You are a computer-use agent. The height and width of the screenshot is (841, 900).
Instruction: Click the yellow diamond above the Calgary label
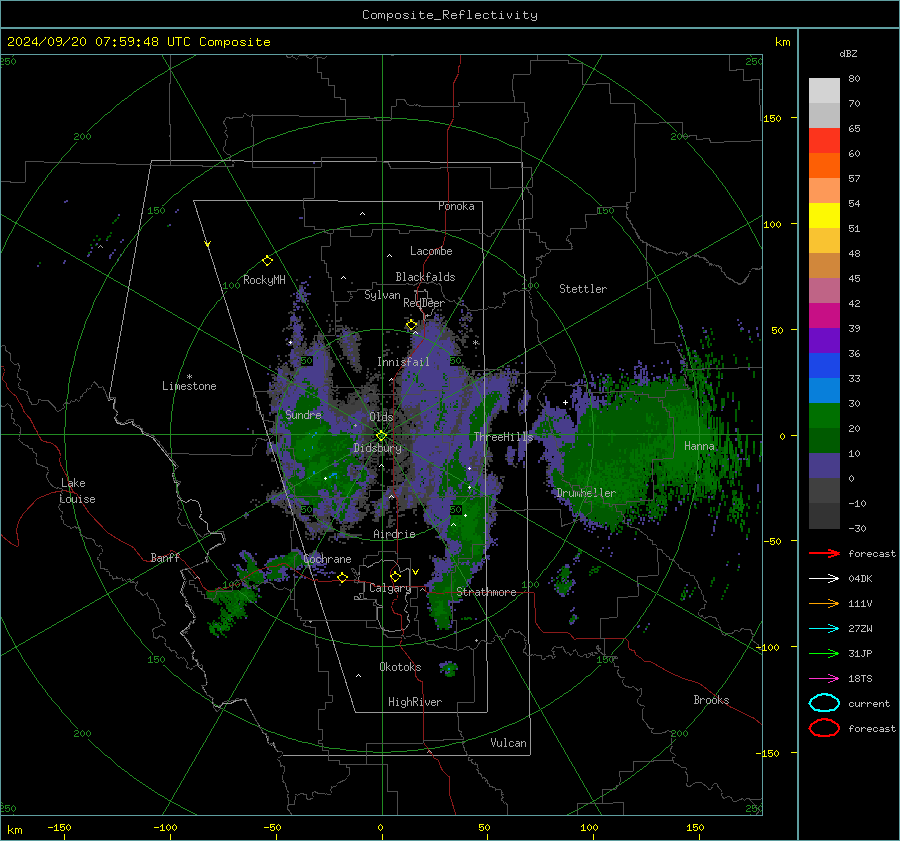[x=395, y=576]
